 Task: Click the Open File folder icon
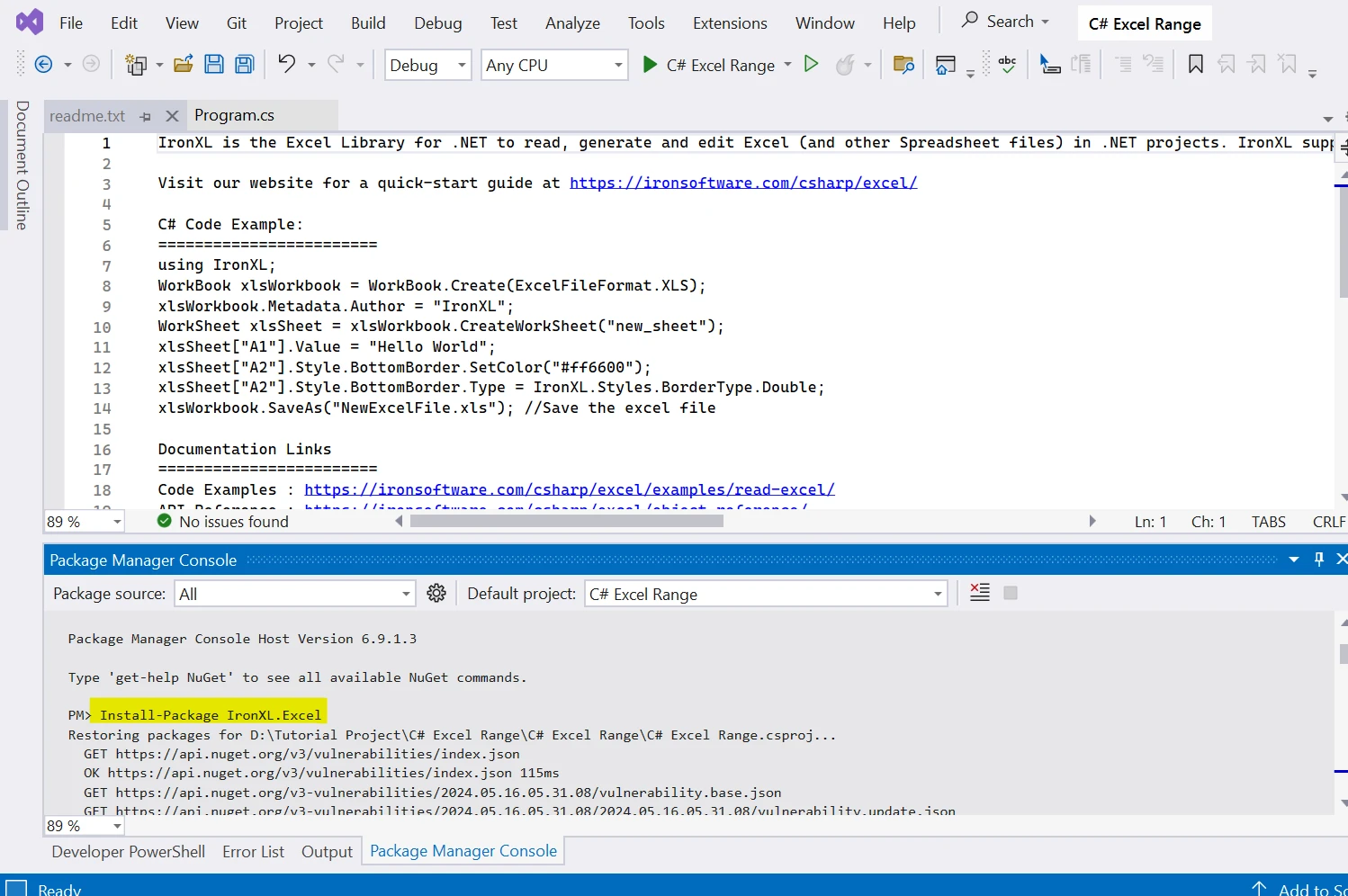click(184, 64)
